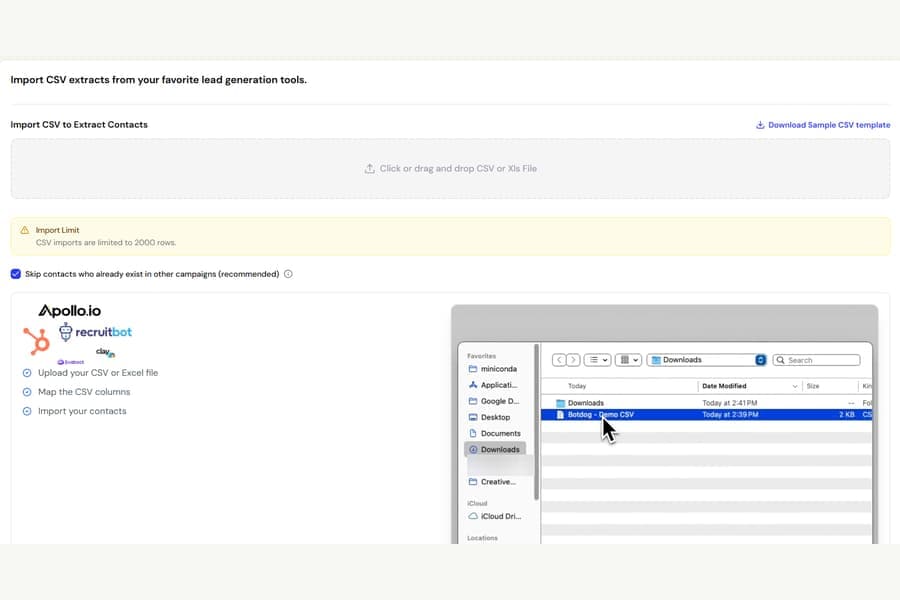
Task: Click the "Import your contacts" step
Action: (82, 411)
